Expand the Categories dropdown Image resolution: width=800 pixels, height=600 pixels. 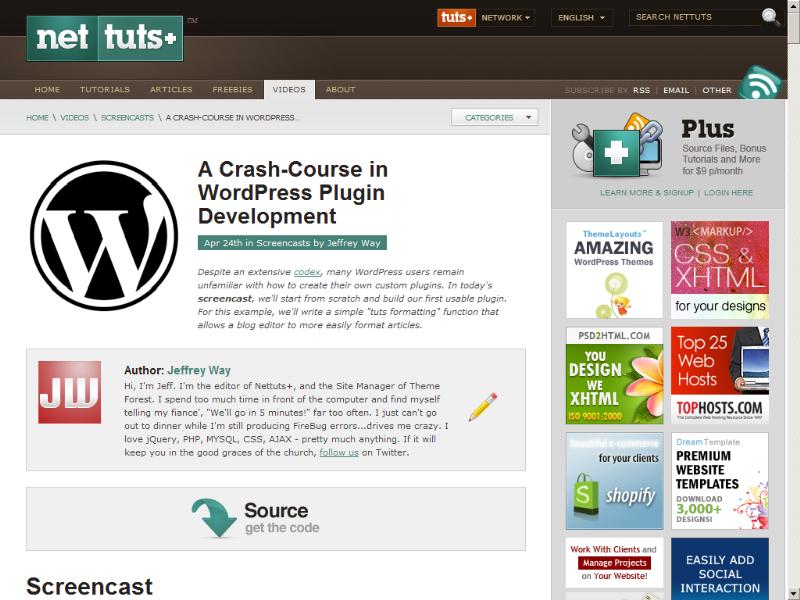pos(494,117)
